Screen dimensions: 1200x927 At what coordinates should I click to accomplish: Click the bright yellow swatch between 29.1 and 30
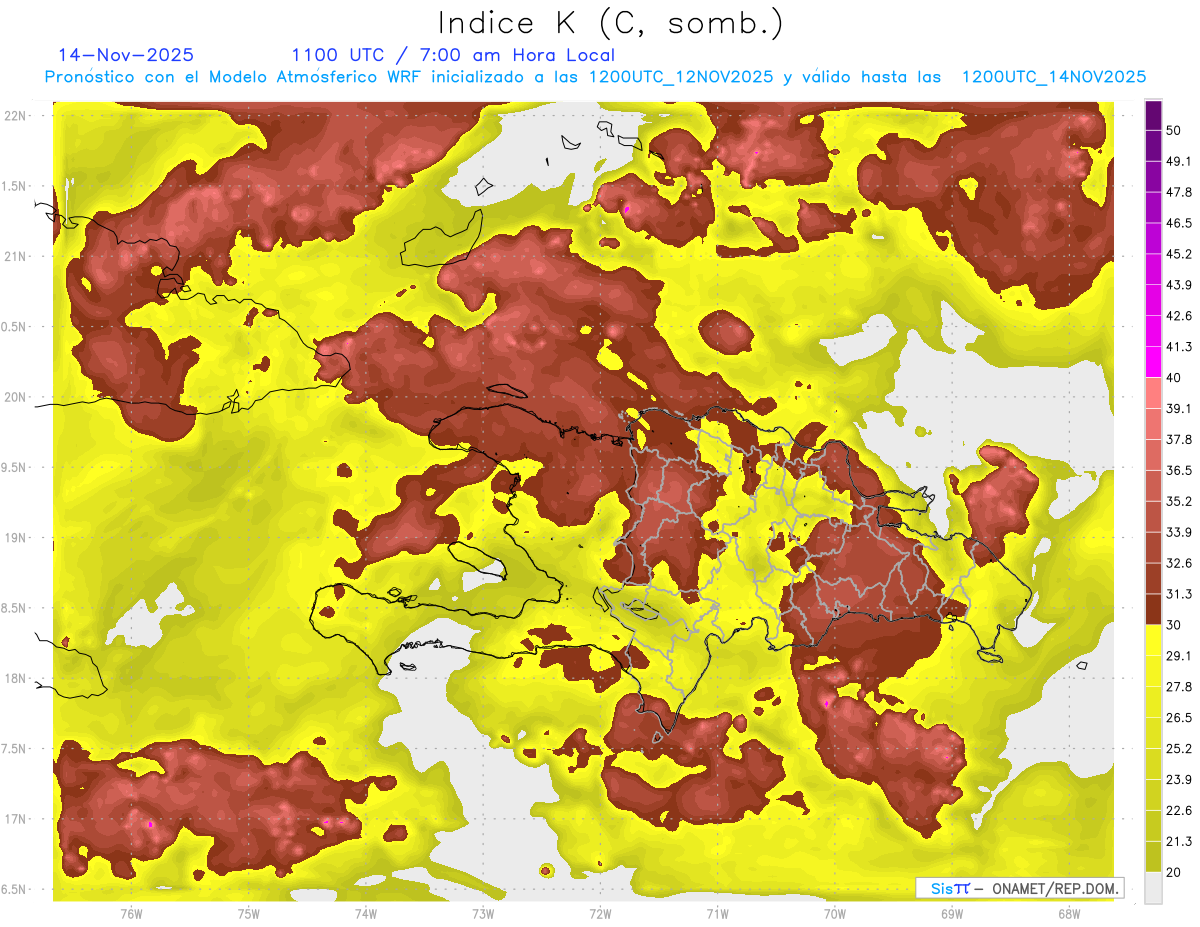(1153, 640)
